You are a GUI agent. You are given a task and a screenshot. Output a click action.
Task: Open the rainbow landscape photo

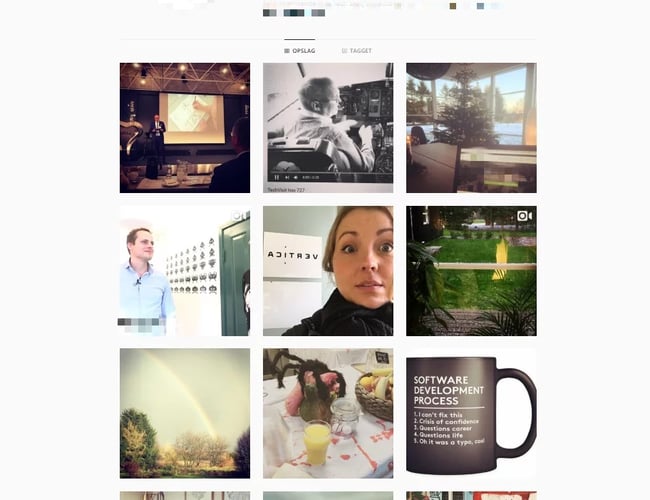185,413
